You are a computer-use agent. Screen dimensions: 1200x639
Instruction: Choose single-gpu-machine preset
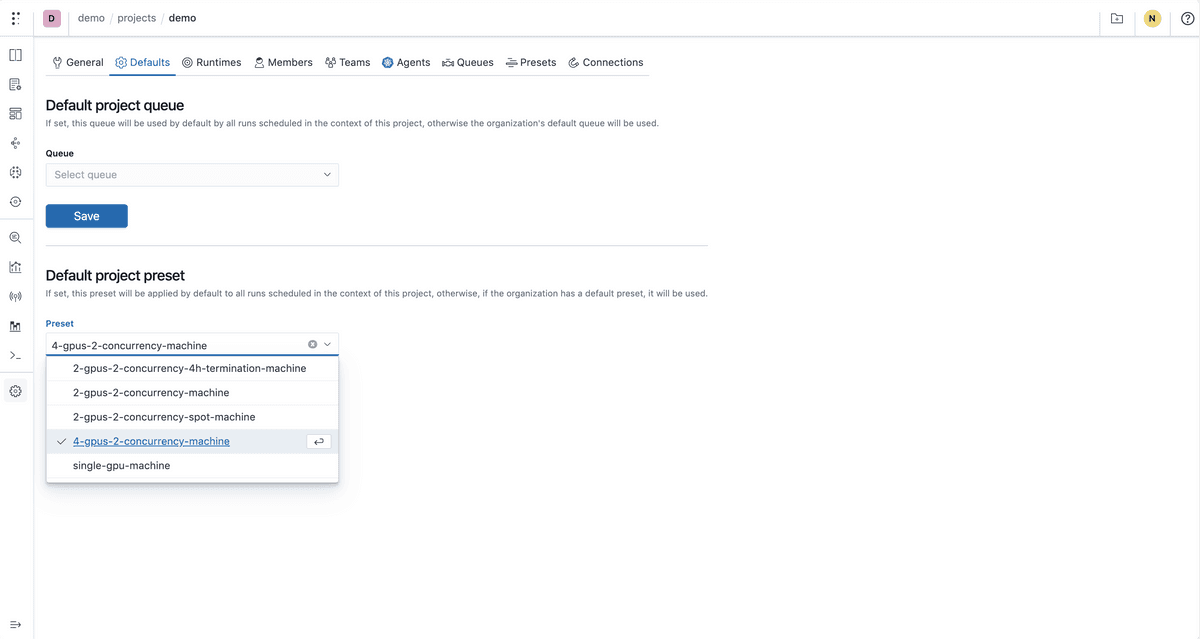[192, 465]
